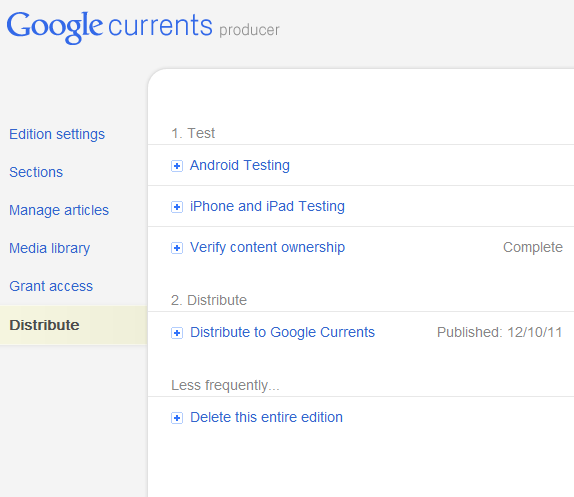Screen dimensions: 574x497
Task: Click the Complete status text
Action: pyautogui.click(x=533, y=247)
